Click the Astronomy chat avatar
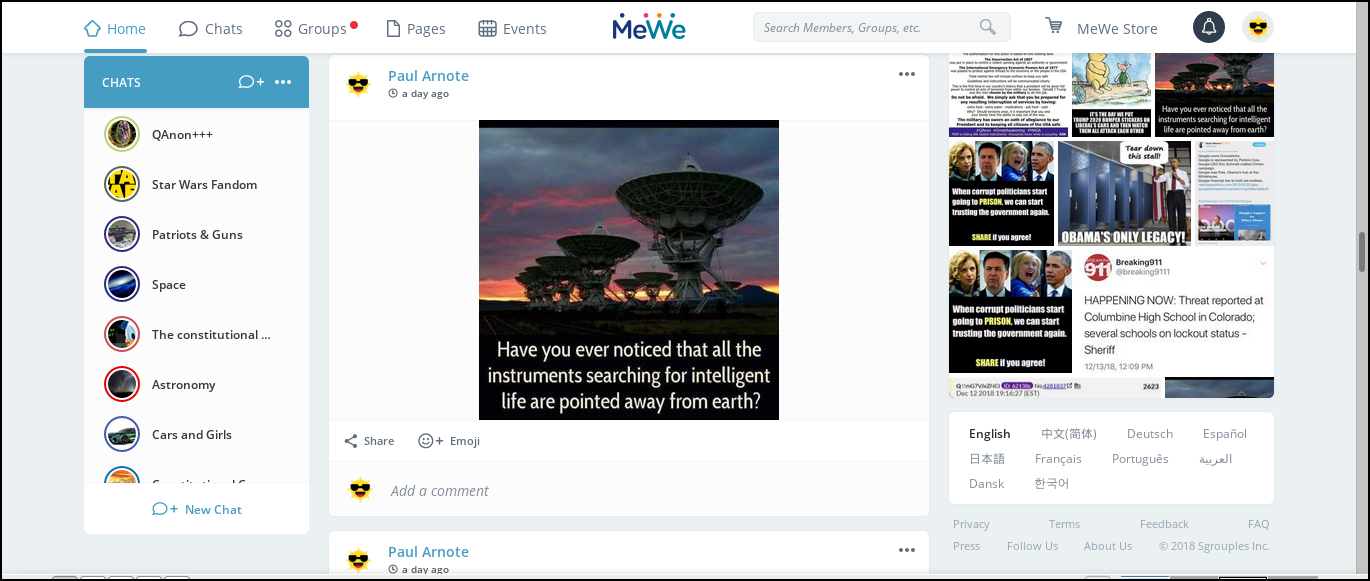1370x581 pixels. click(x=121, y=384)
